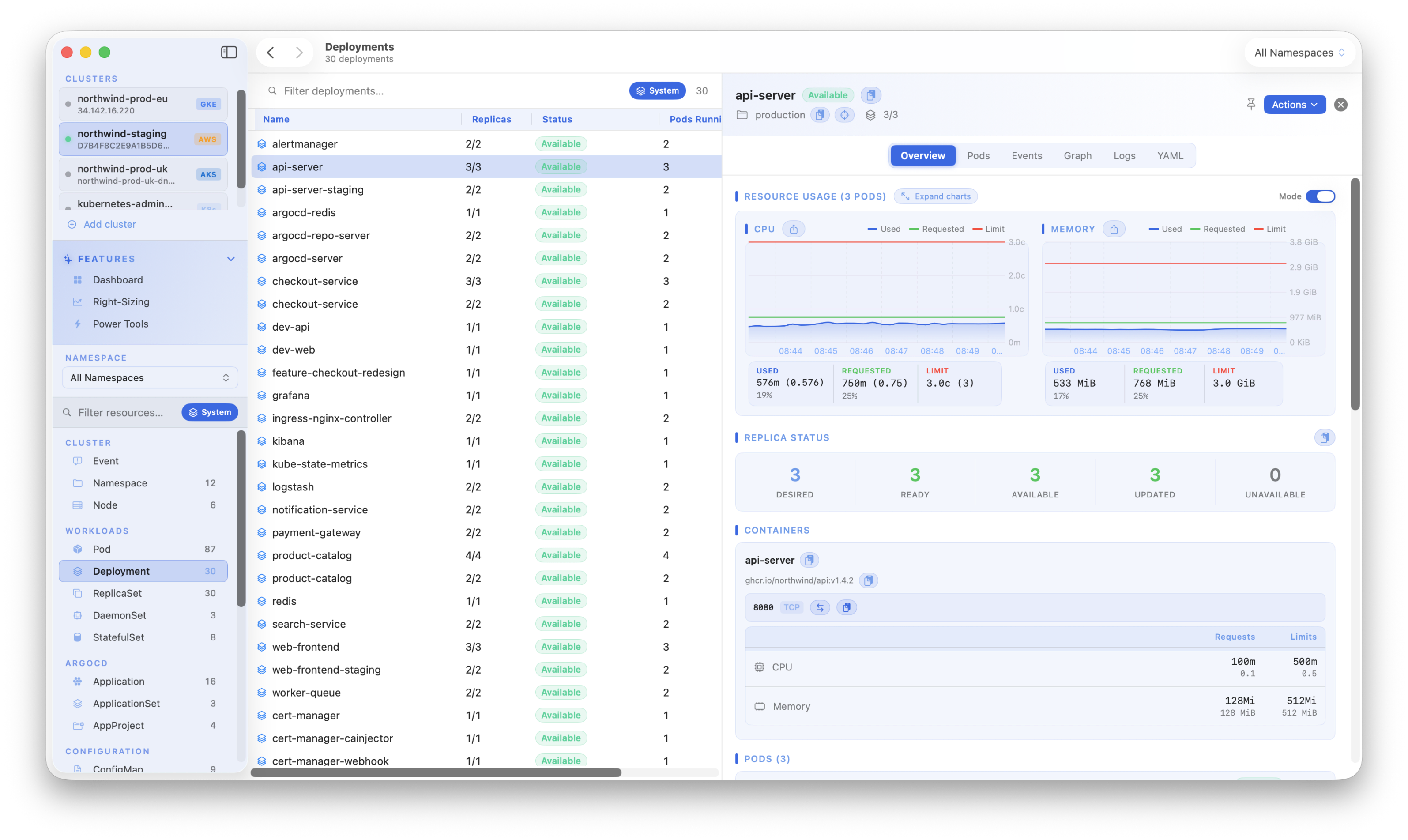This screenshot has height=840, width=1408.
Task: Switch to the Pods tab
Action: click(978, 156)
